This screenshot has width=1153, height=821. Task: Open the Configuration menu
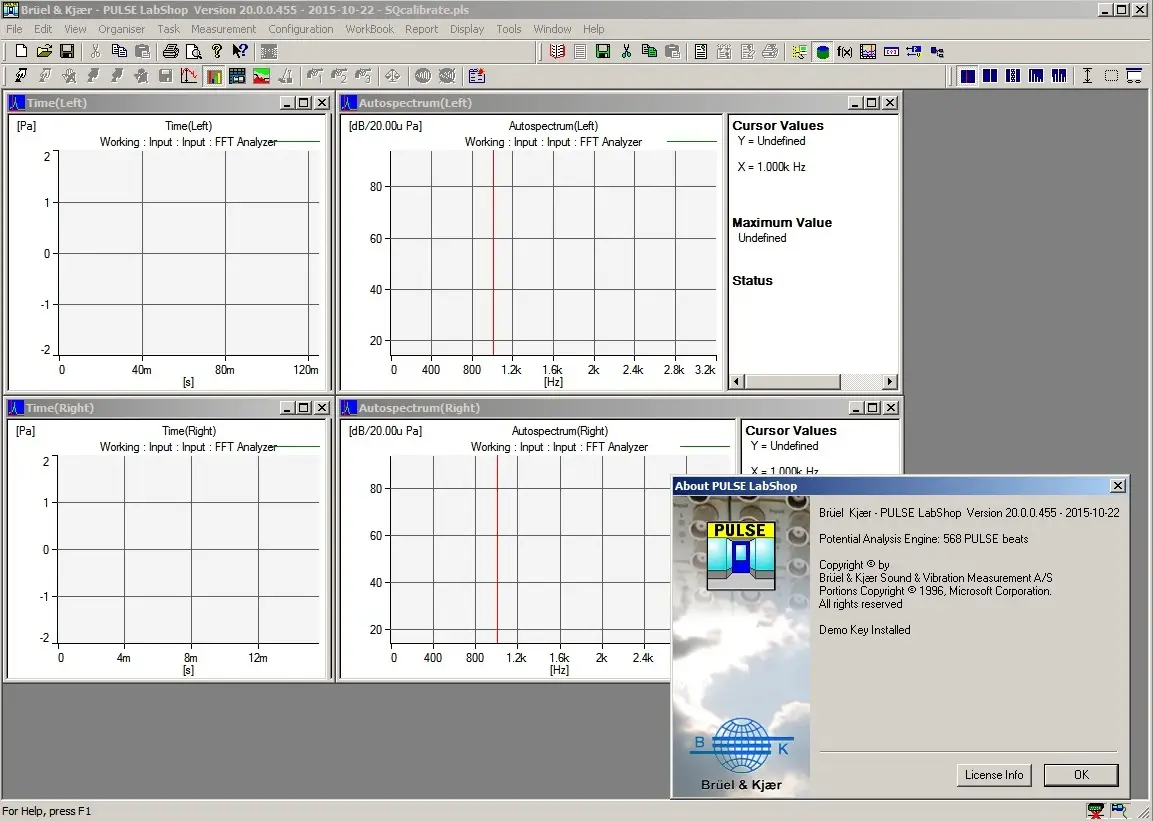pyautogui.click(x=300, y=29)
